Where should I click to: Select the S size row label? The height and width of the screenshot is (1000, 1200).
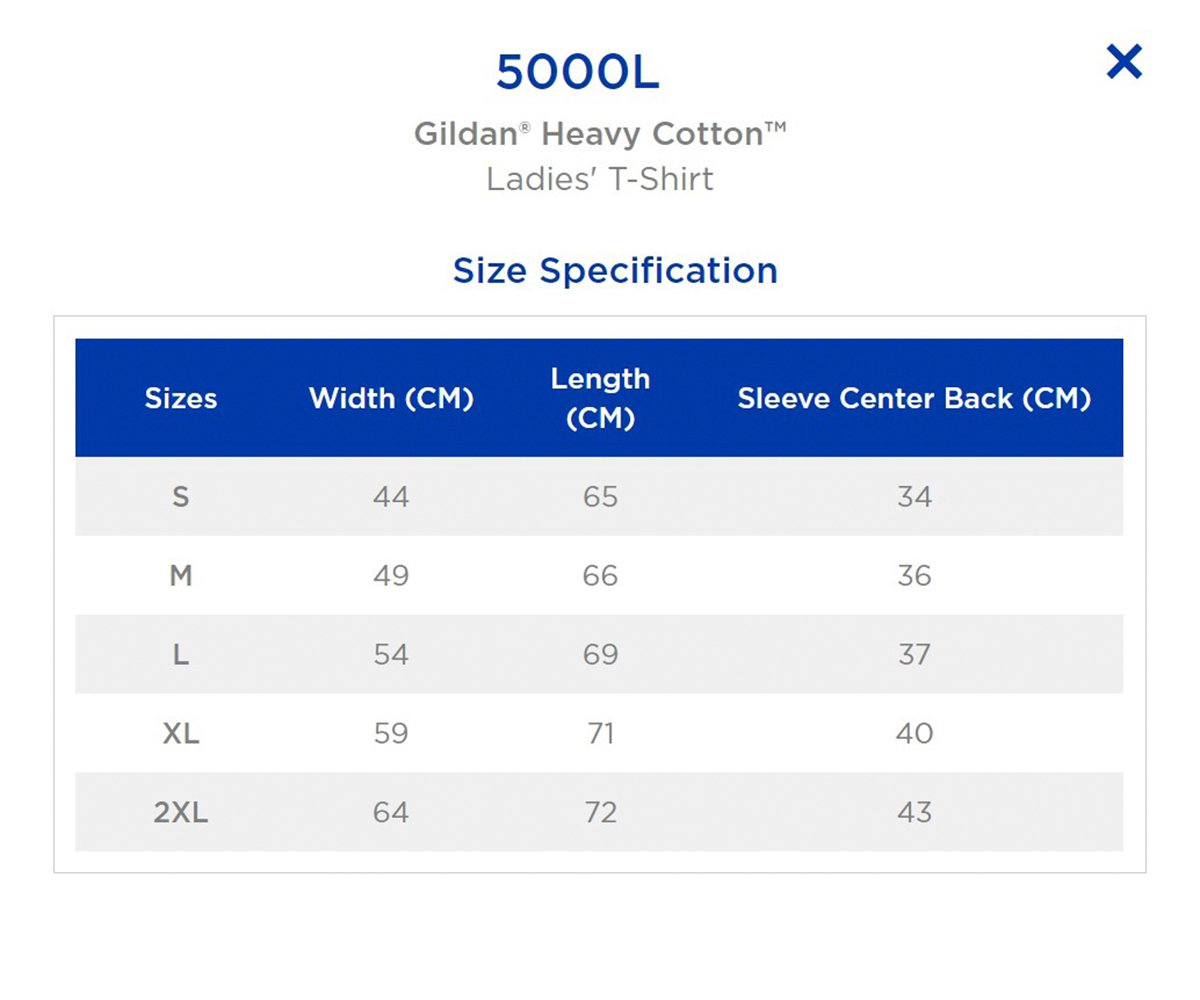tap(181, 497)
